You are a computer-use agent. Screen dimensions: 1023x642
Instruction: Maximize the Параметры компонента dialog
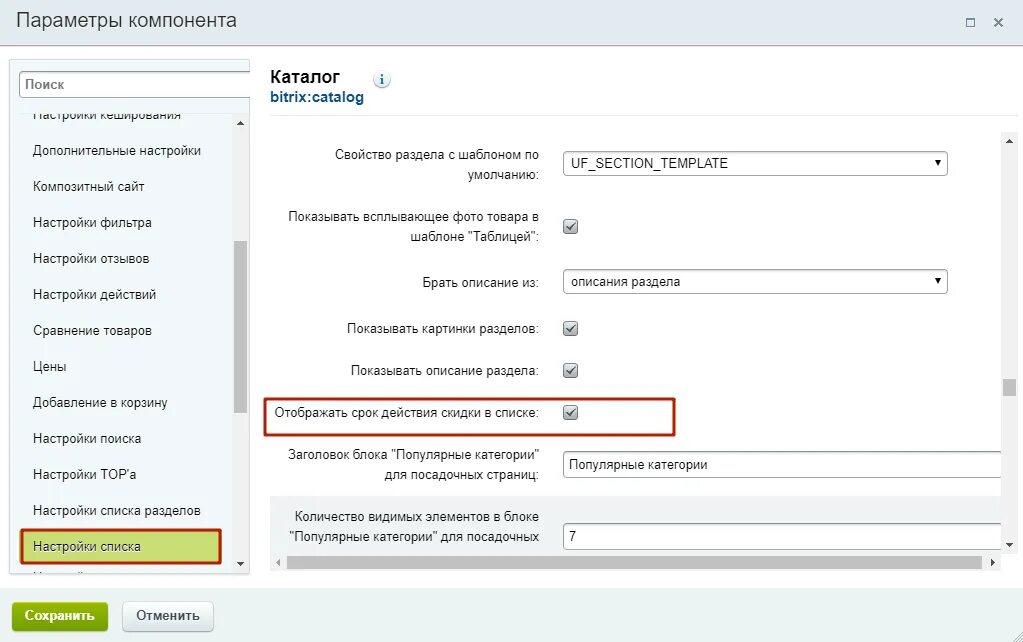coord(970,22)
